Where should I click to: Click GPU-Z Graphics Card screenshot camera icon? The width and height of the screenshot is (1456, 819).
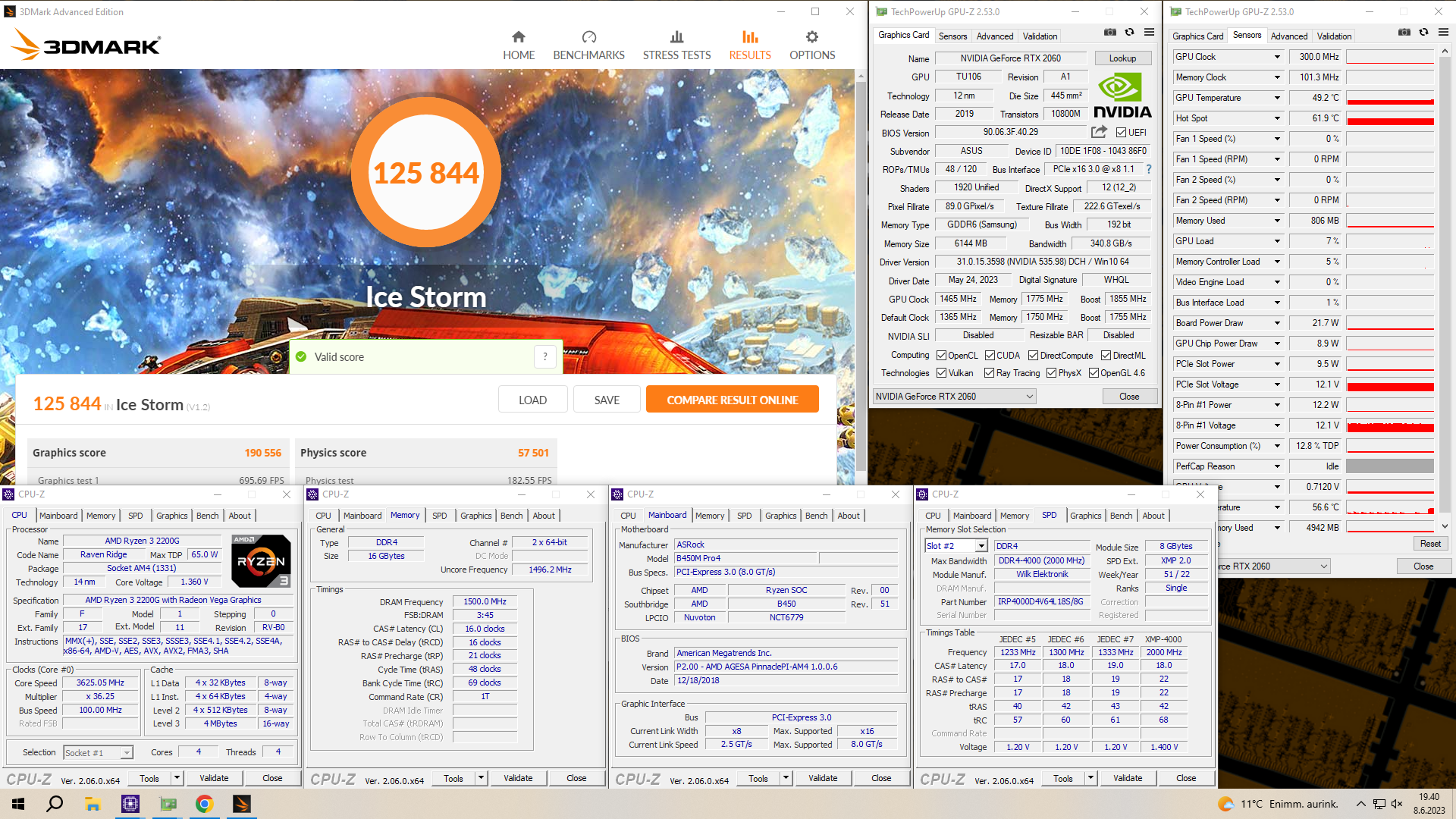1110,33
